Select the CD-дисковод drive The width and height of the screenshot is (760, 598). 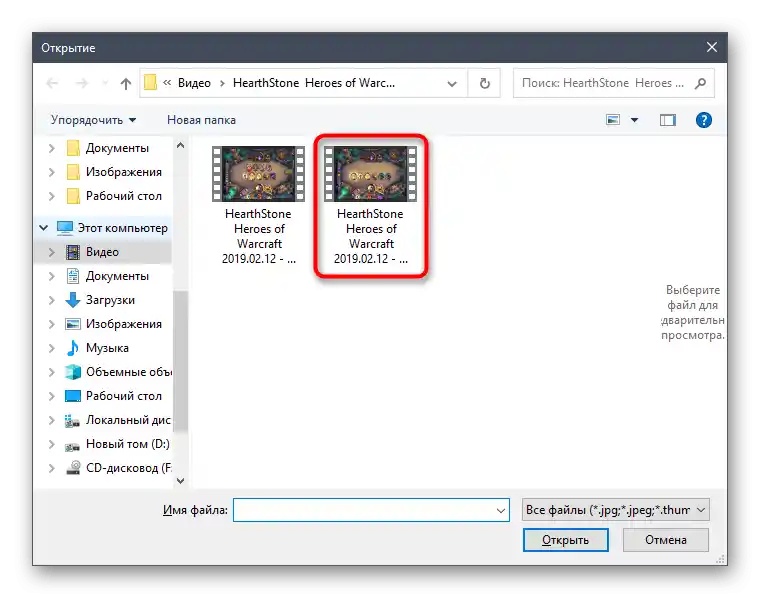(128, 468)
